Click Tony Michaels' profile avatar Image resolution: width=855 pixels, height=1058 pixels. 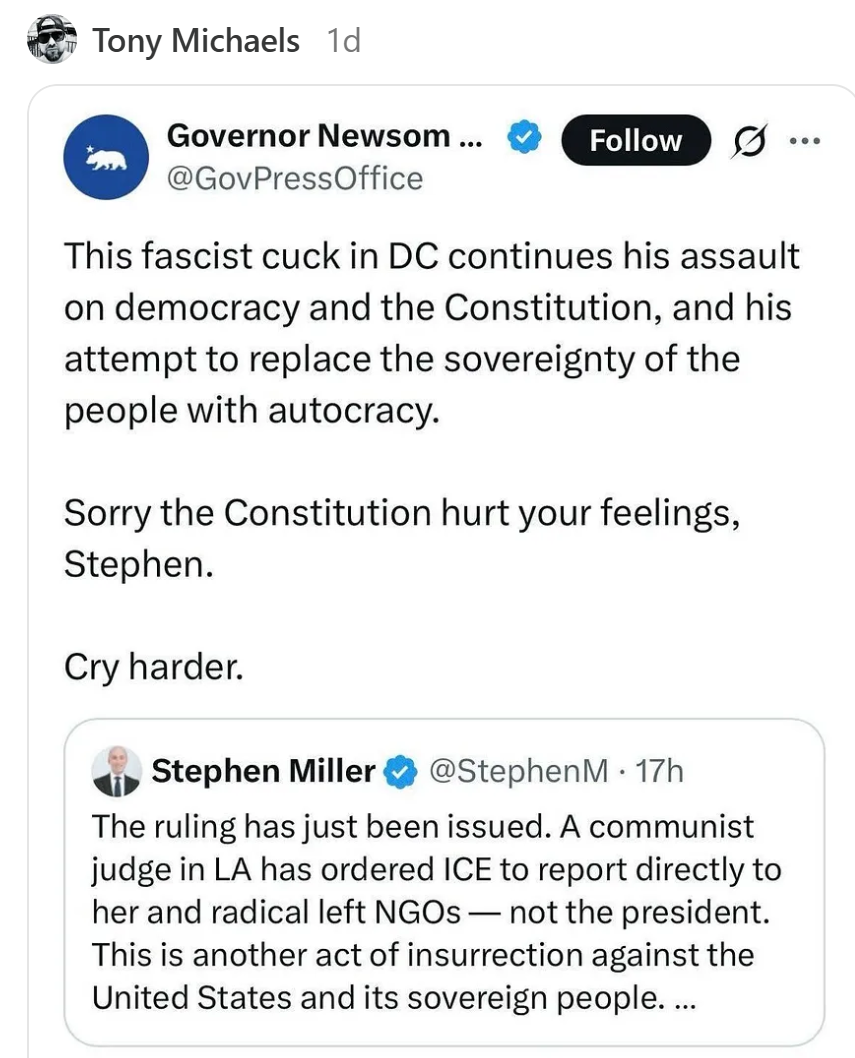[52, 40]
